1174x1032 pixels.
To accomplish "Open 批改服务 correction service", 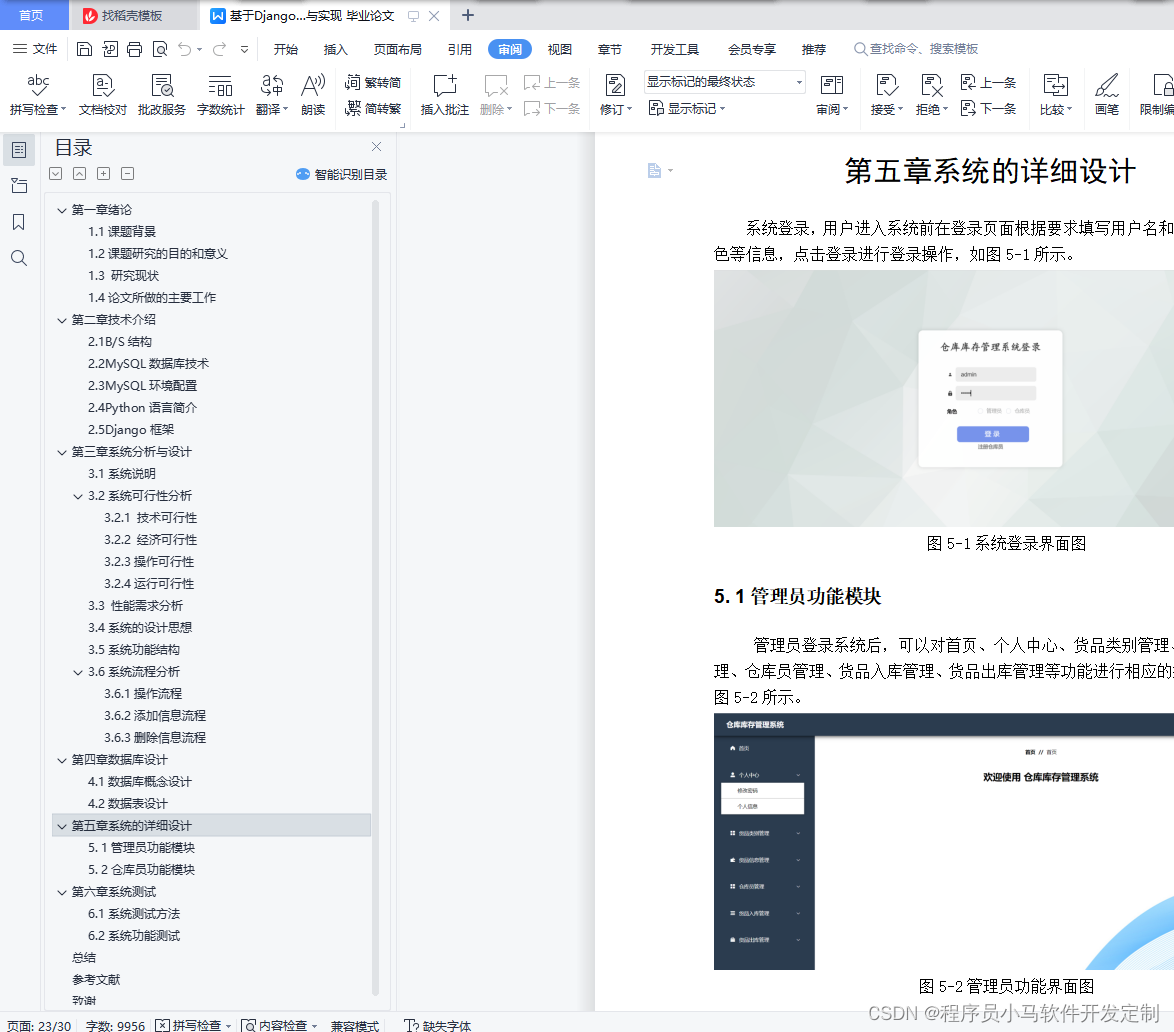I will tap(161, 94).
